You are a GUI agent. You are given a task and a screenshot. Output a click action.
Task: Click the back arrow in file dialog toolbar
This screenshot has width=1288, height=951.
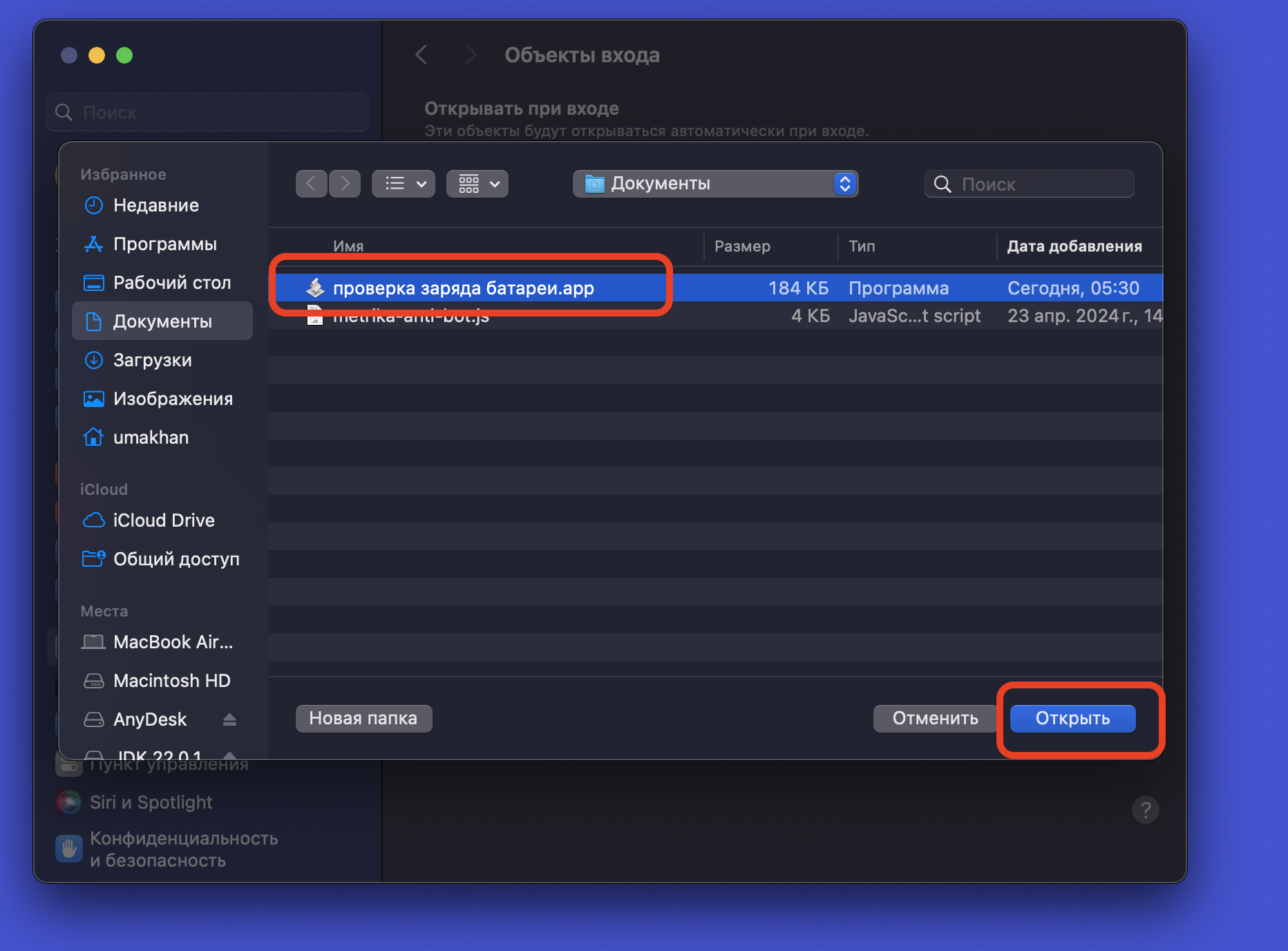(311, 184)
